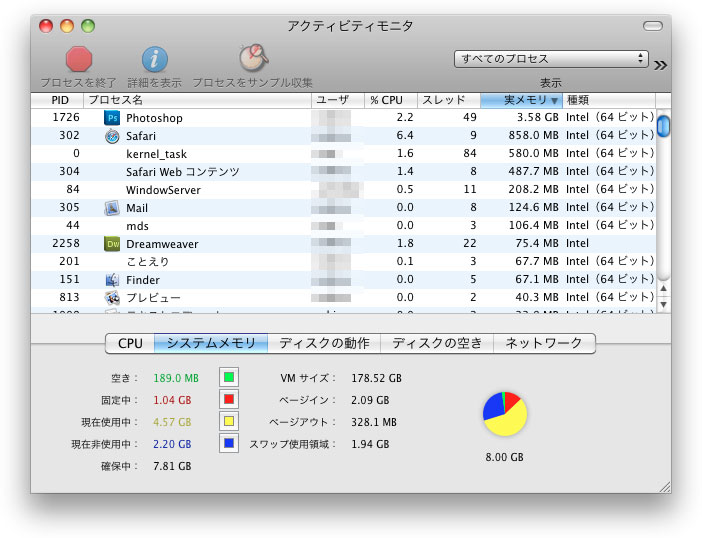This screenshot has height=538, width=702.
Task: Click the Sample Process toolbar icon
Action: [252, 59]
